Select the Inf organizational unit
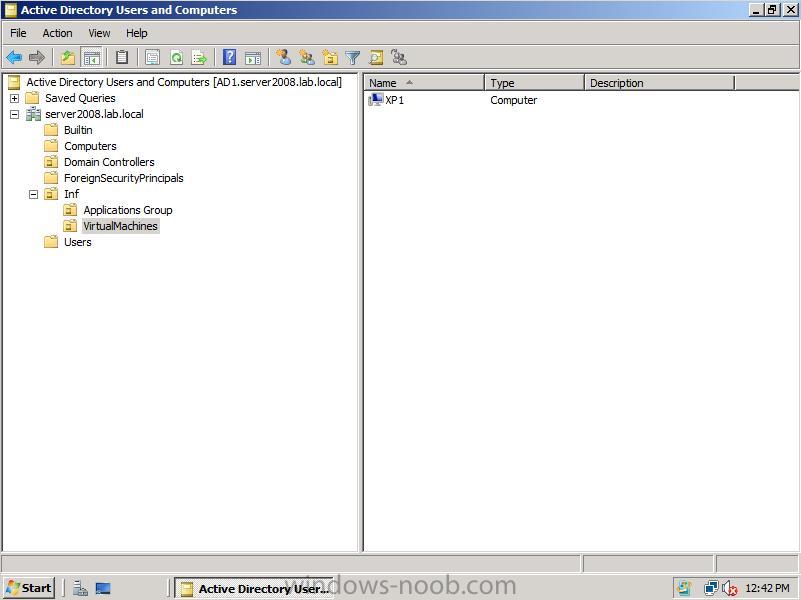Viewport: 801px width, 600px height. click(x=72, y=194)
